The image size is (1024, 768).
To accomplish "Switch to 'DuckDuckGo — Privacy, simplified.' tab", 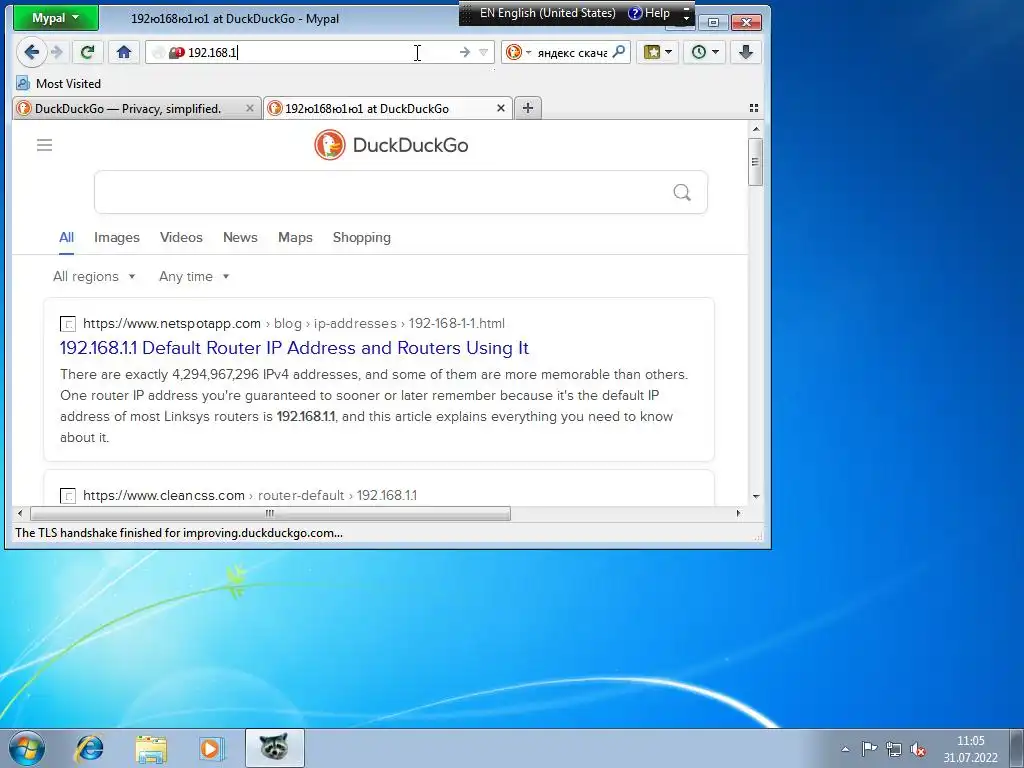I will point(128,108).
